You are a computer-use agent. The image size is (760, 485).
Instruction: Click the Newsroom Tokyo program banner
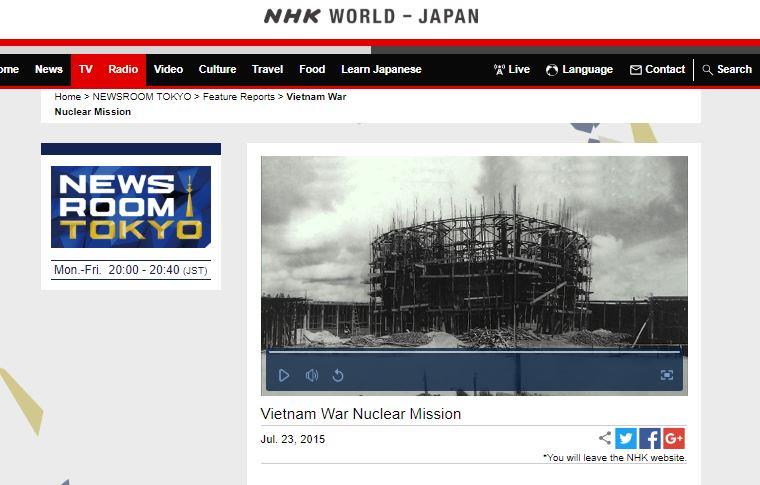(131, 207)
